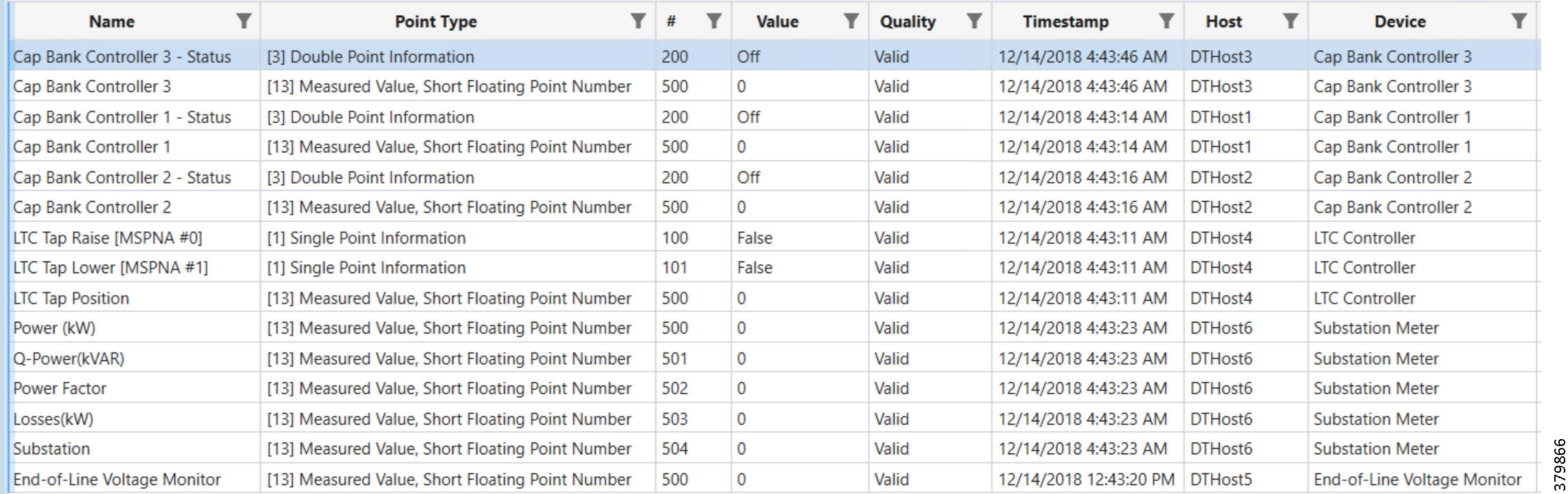Click the 'False' value of LTC Tap Raise
1568x494 pixels.
point(754,238)
